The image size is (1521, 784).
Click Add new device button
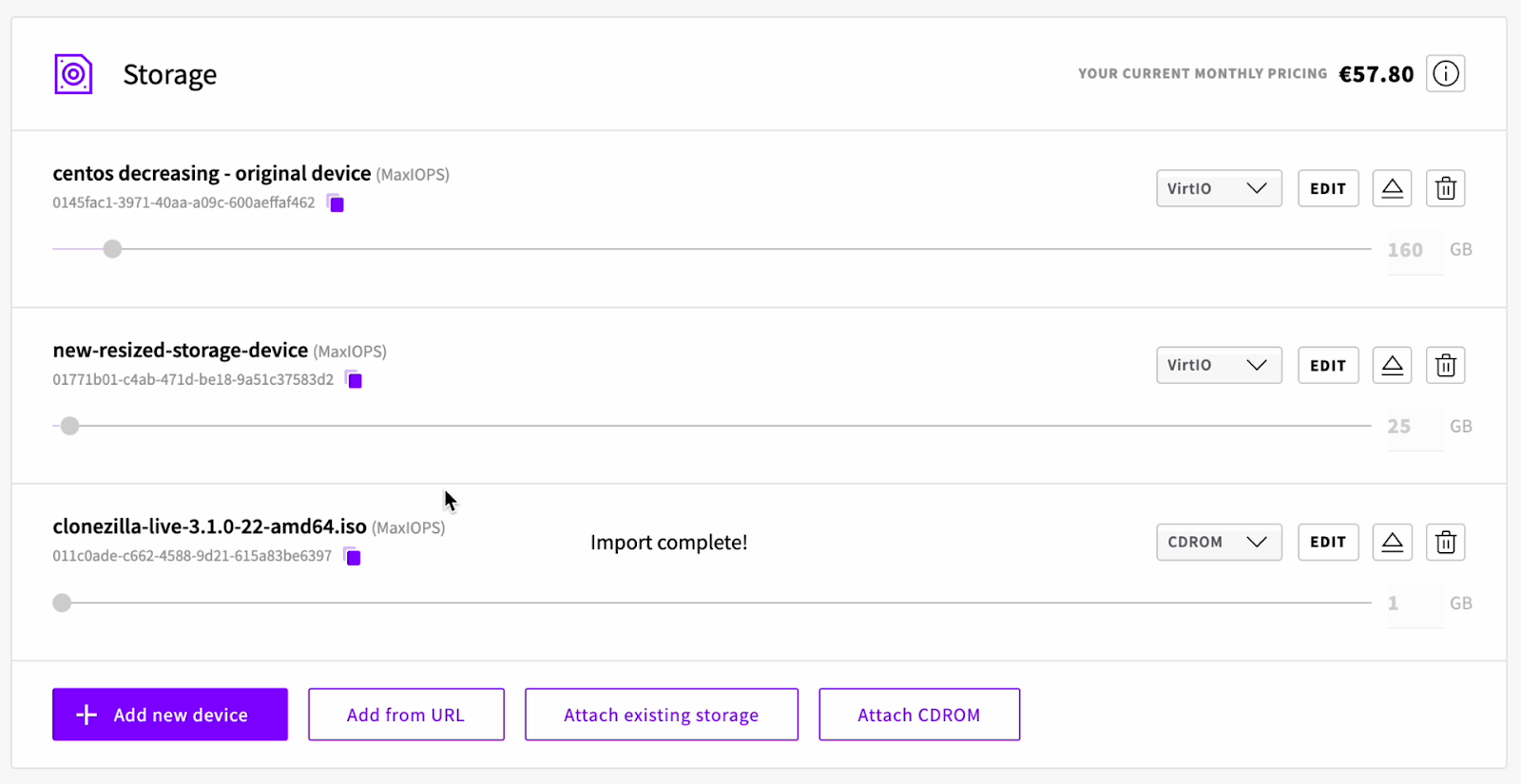[170, 715]
